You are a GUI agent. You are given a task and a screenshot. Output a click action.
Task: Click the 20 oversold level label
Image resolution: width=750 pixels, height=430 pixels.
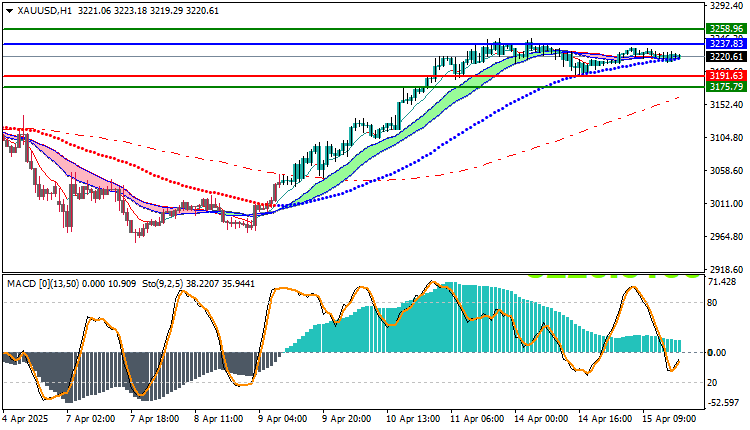tap(712, 382)
